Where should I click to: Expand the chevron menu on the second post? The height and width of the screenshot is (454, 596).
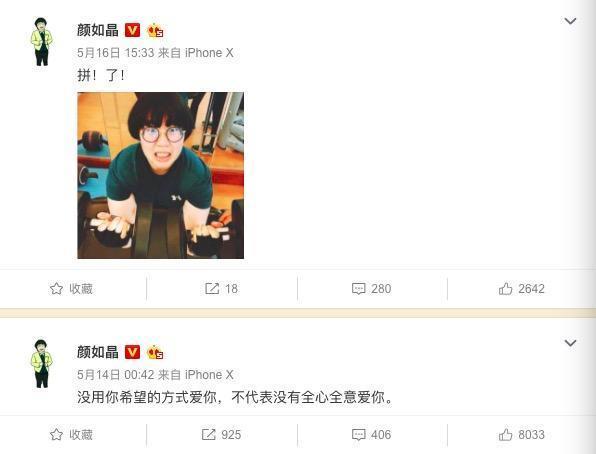[x=570, y=343]
